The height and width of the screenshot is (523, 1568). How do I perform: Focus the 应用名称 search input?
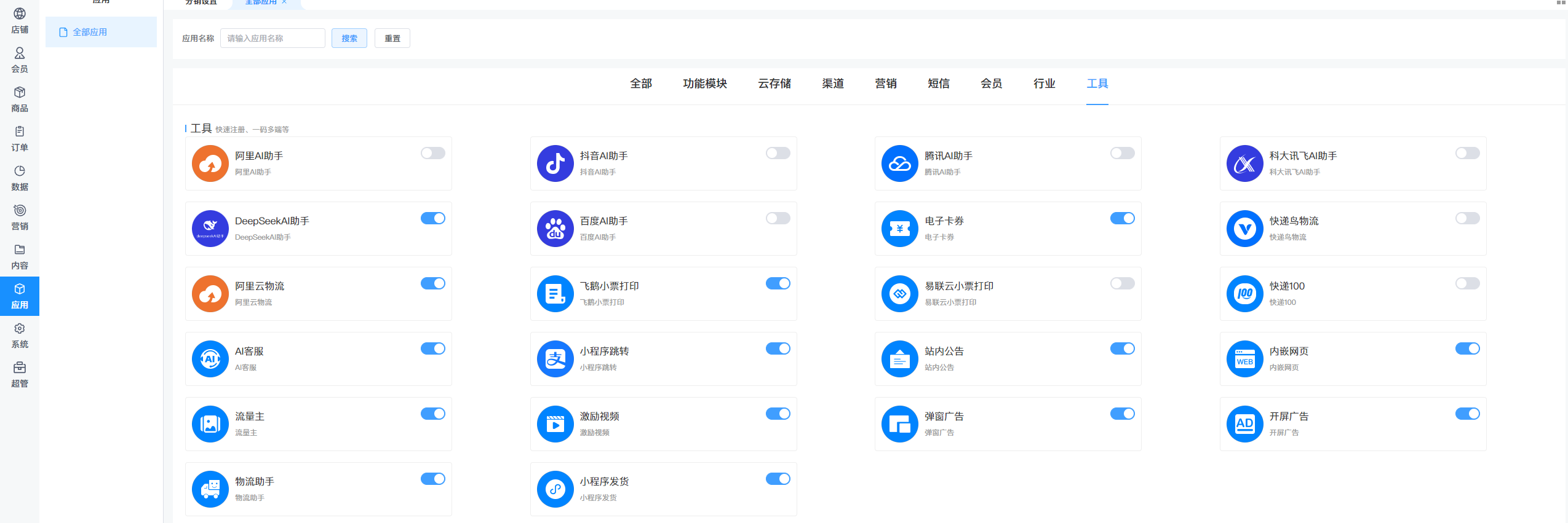[273, 38]
